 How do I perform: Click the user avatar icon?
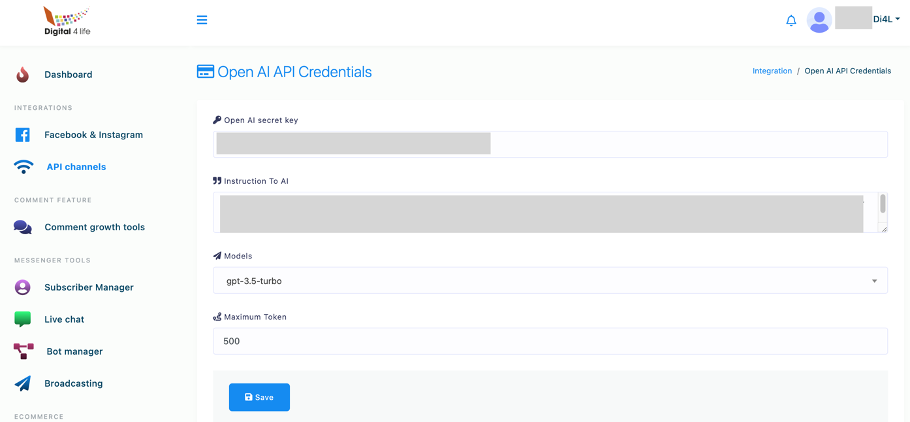coord(819,20)
